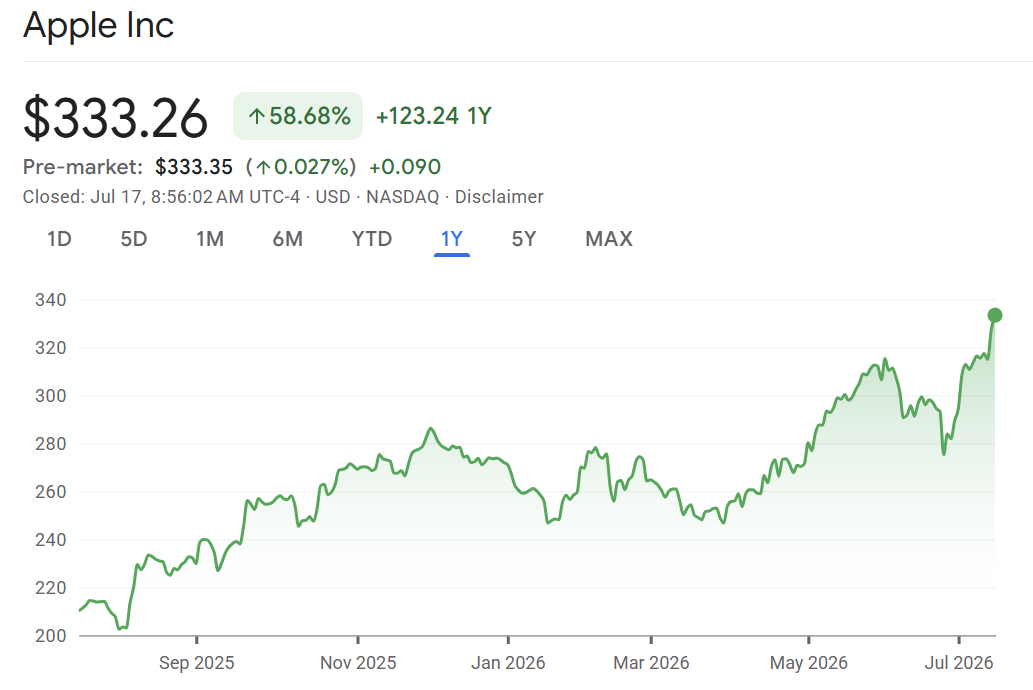Image resolution: width=1033 pixels, height=690 pixels.
Task: Click the pre-market price $333.35
Action: coord(194,167)
